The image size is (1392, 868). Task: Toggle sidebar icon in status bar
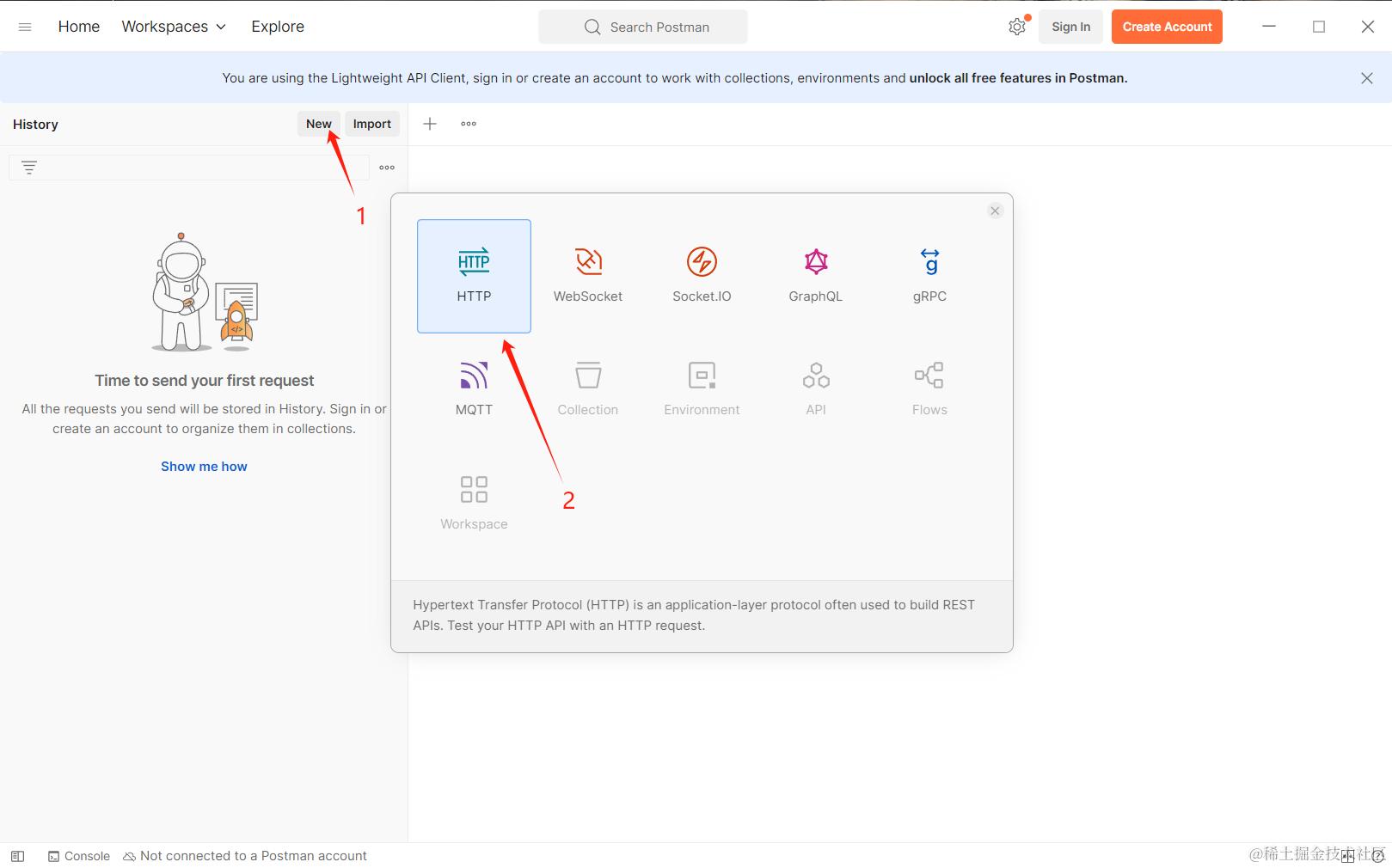(x=17, y=856)
